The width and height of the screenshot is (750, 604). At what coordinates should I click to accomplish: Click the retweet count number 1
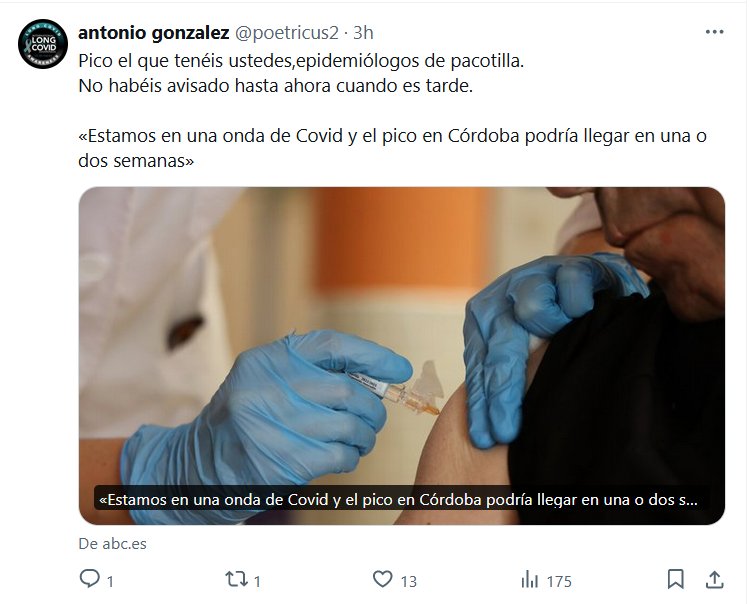(x=257, y=582)
